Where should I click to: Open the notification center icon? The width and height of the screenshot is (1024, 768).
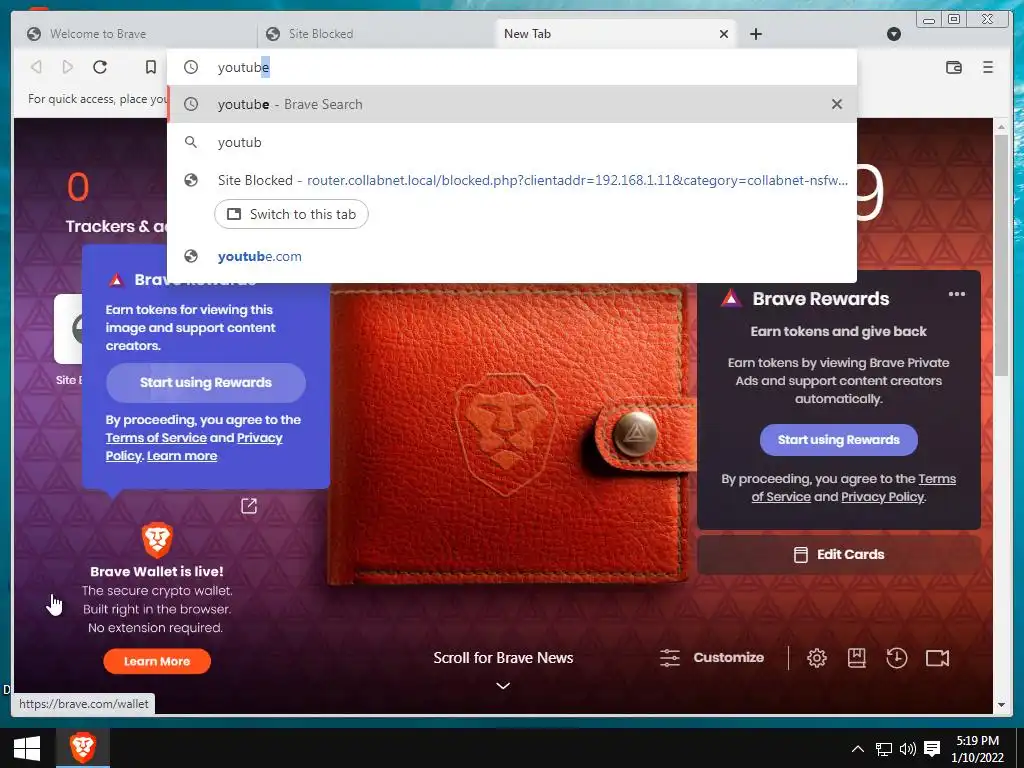pos(933,749)
